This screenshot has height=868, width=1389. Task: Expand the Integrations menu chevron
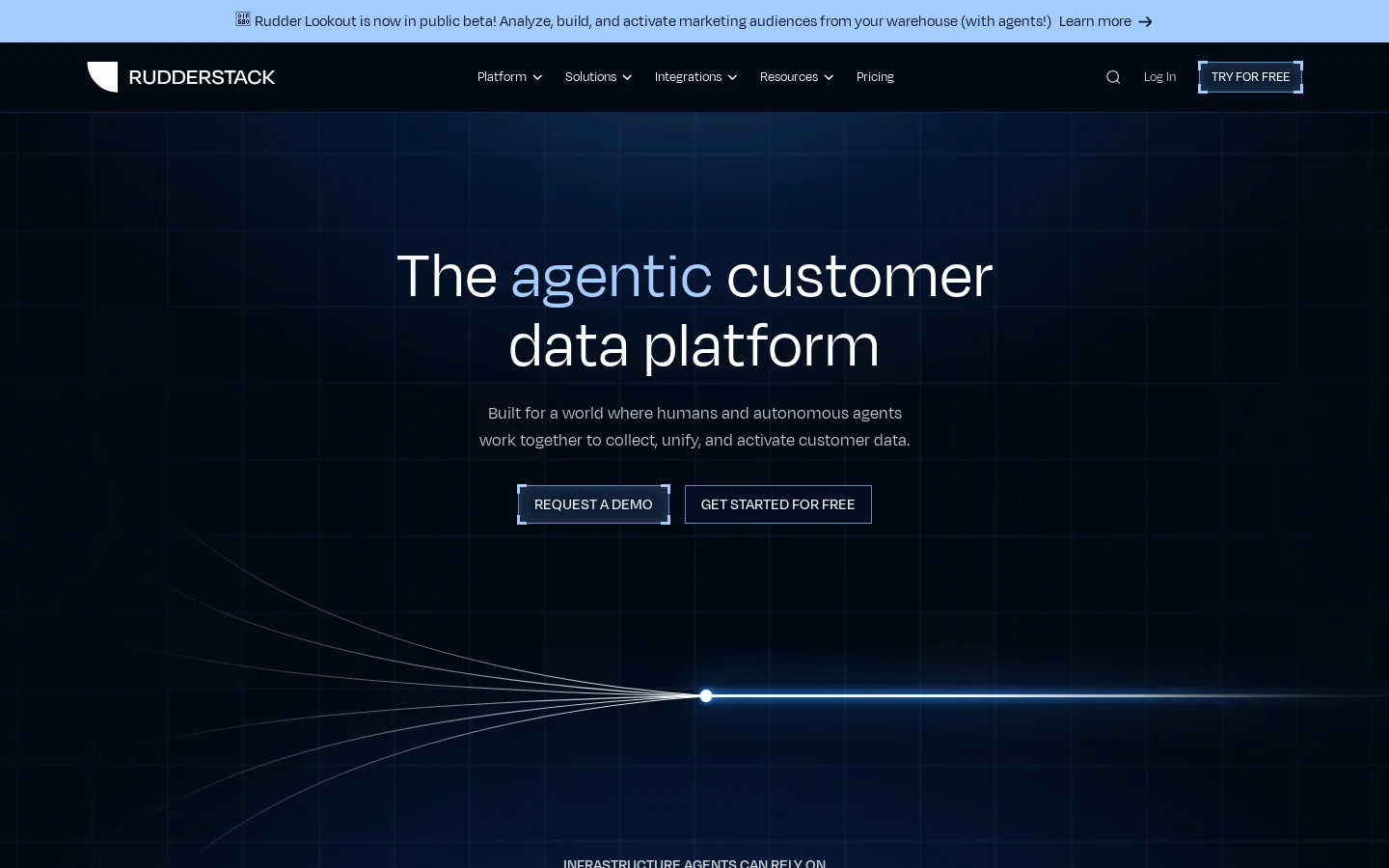[732, 77]
